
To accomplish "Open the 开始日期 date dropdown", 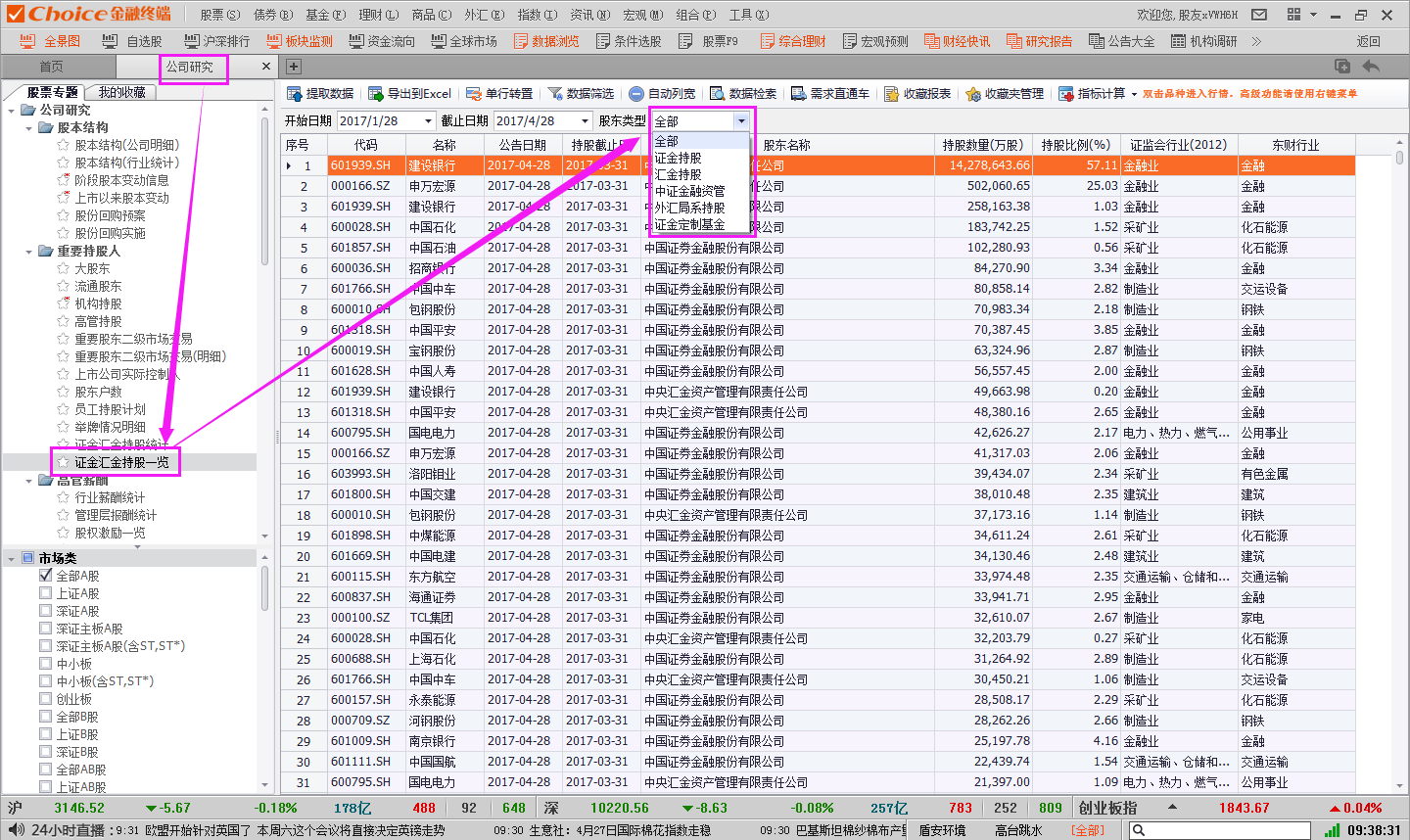I will click(428, 121).
